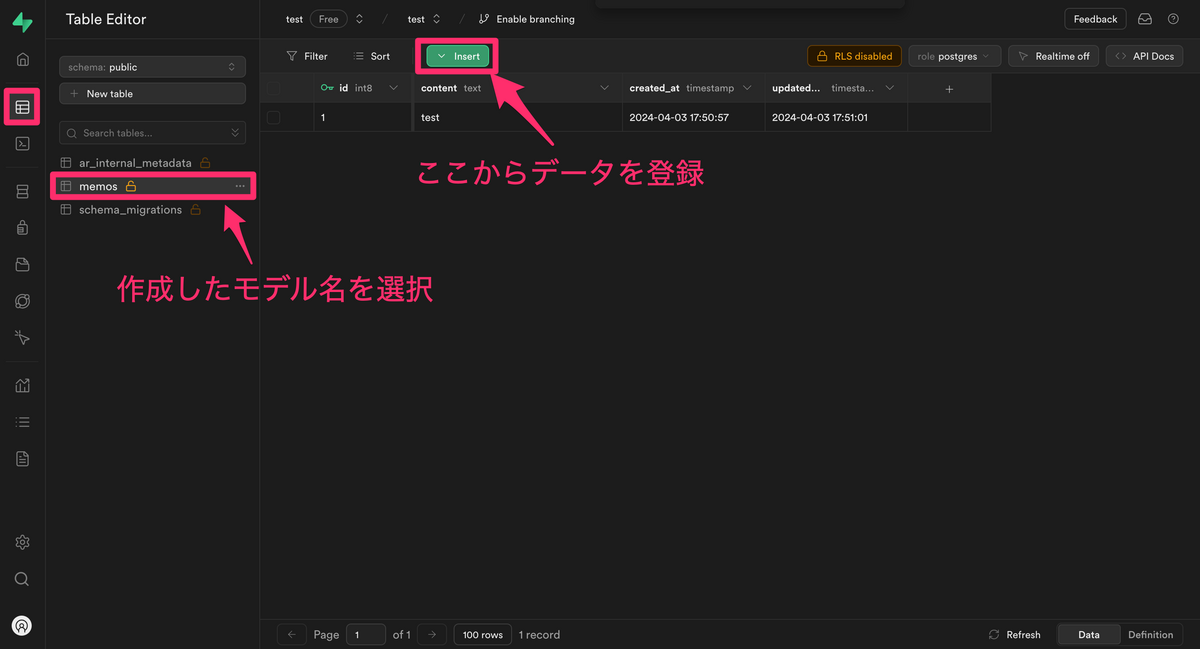The height and width of the screenshot is (649, 1200).
Task: Open the Database sidebar icon
Action: coord(22,191)
